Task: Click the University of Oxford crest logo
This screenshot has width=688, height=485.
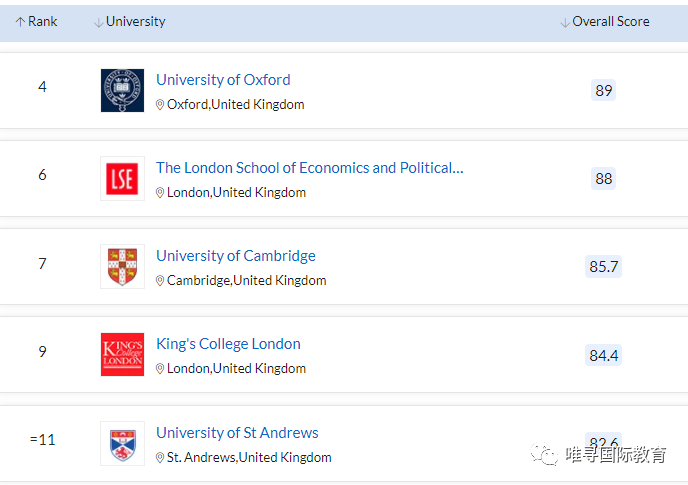Action: 122,90
